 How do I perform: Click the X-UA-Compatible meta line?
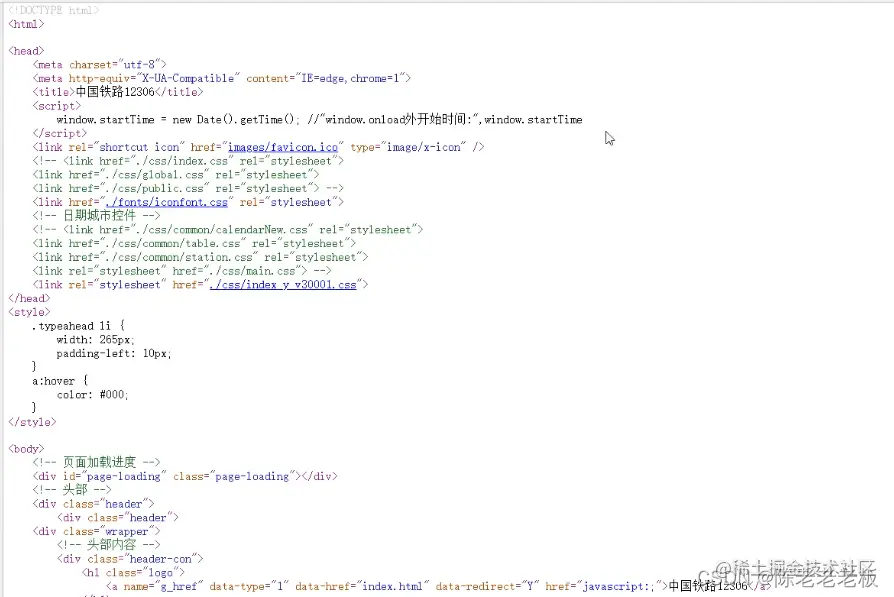(x=221, y=78)
